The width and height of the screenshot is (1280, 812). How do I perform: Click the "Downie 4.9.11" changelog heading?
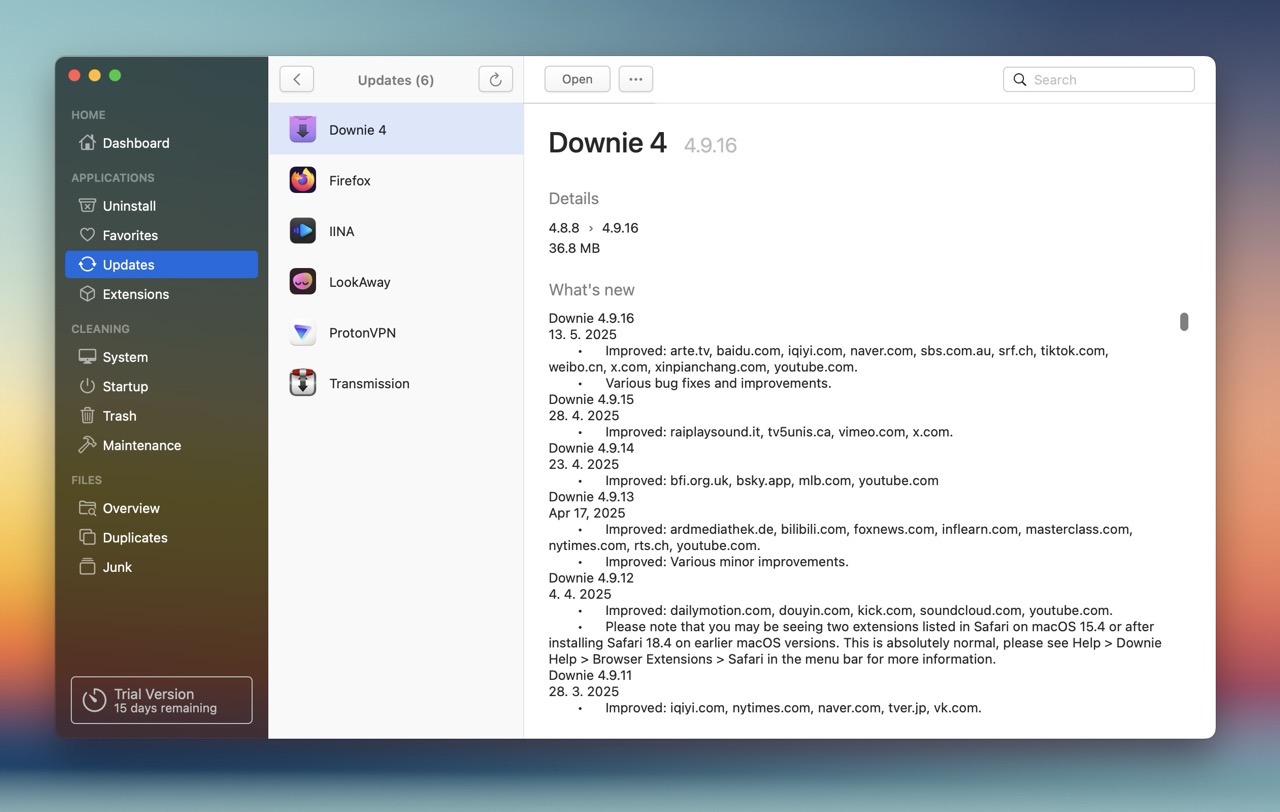coord(591,675)
